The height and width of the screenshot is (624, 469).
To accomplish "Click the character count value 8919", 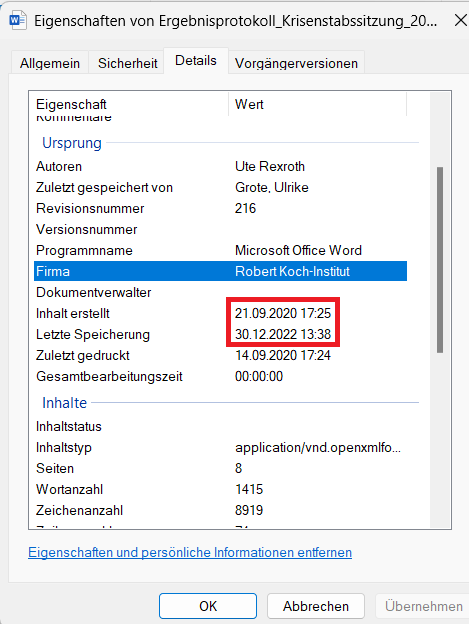I will pos(249,511).
